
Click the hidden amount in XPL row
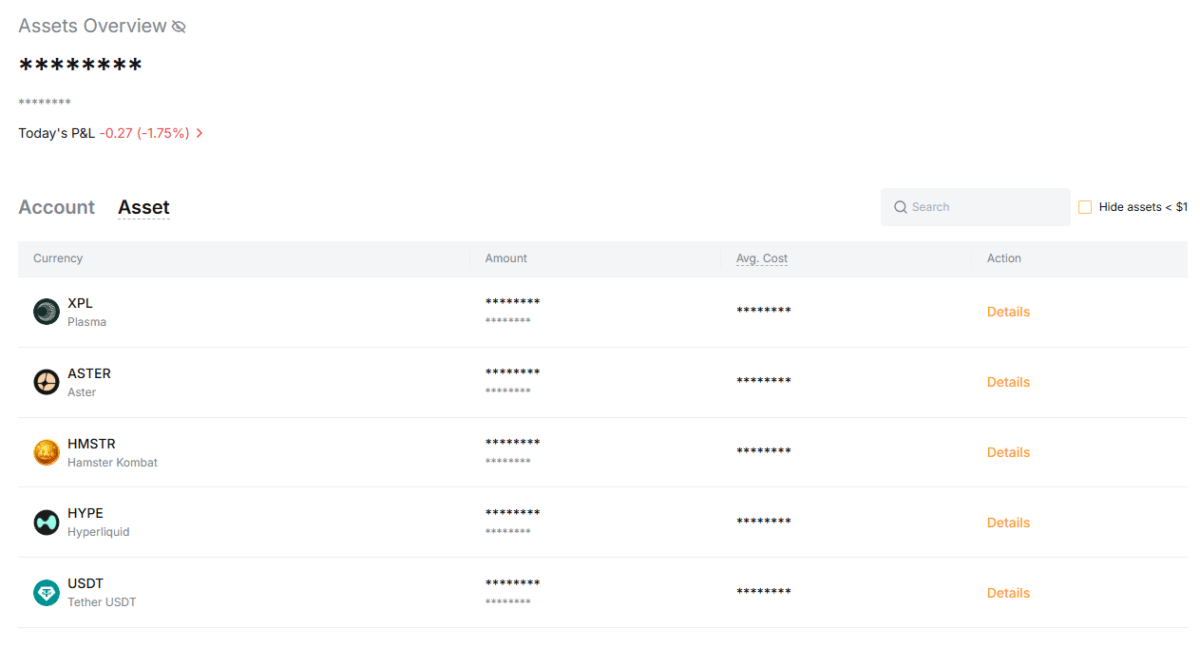click(512, 302)
